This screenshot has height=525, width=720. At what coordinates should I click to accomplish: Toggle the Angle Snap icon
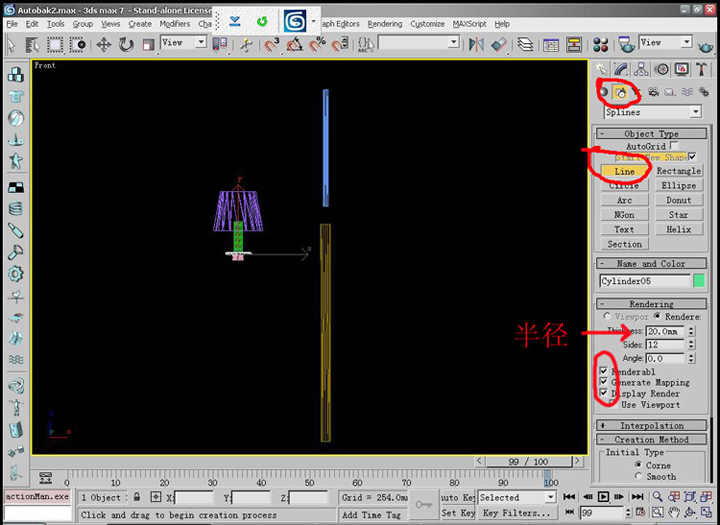(294, 45)
